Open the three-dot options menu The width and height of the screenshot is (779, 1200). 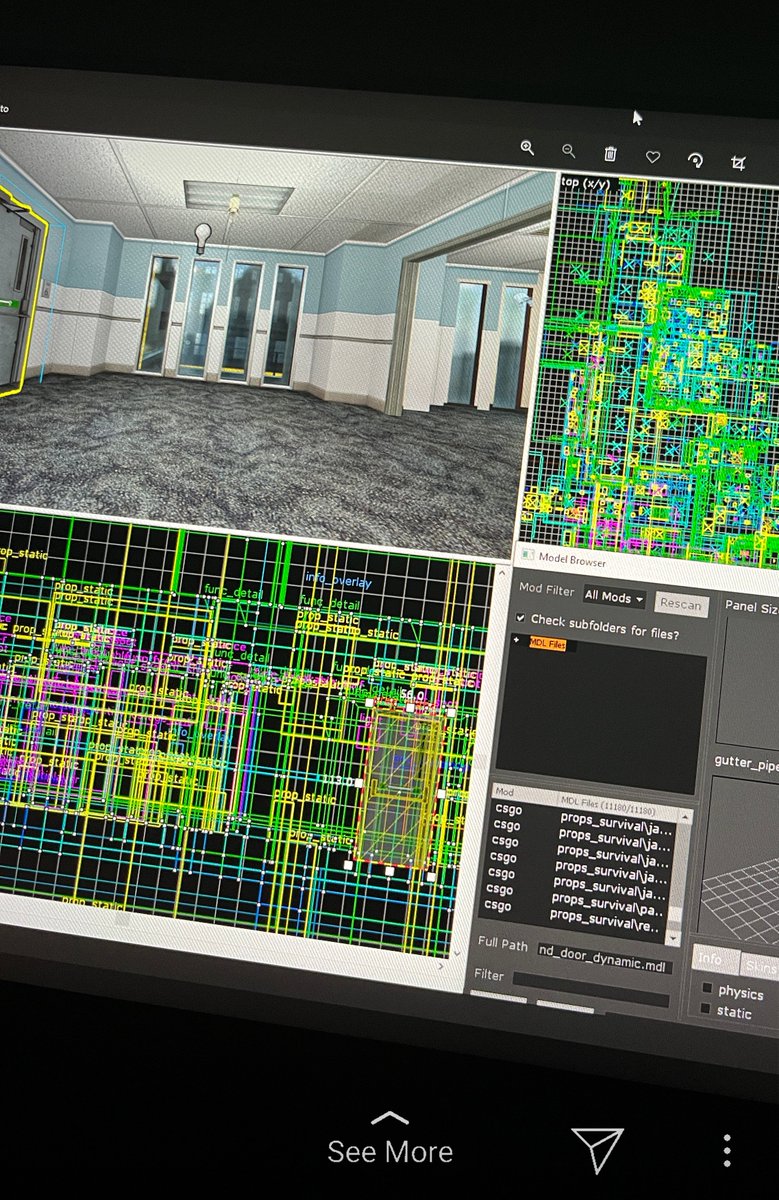click(727, 1151)
